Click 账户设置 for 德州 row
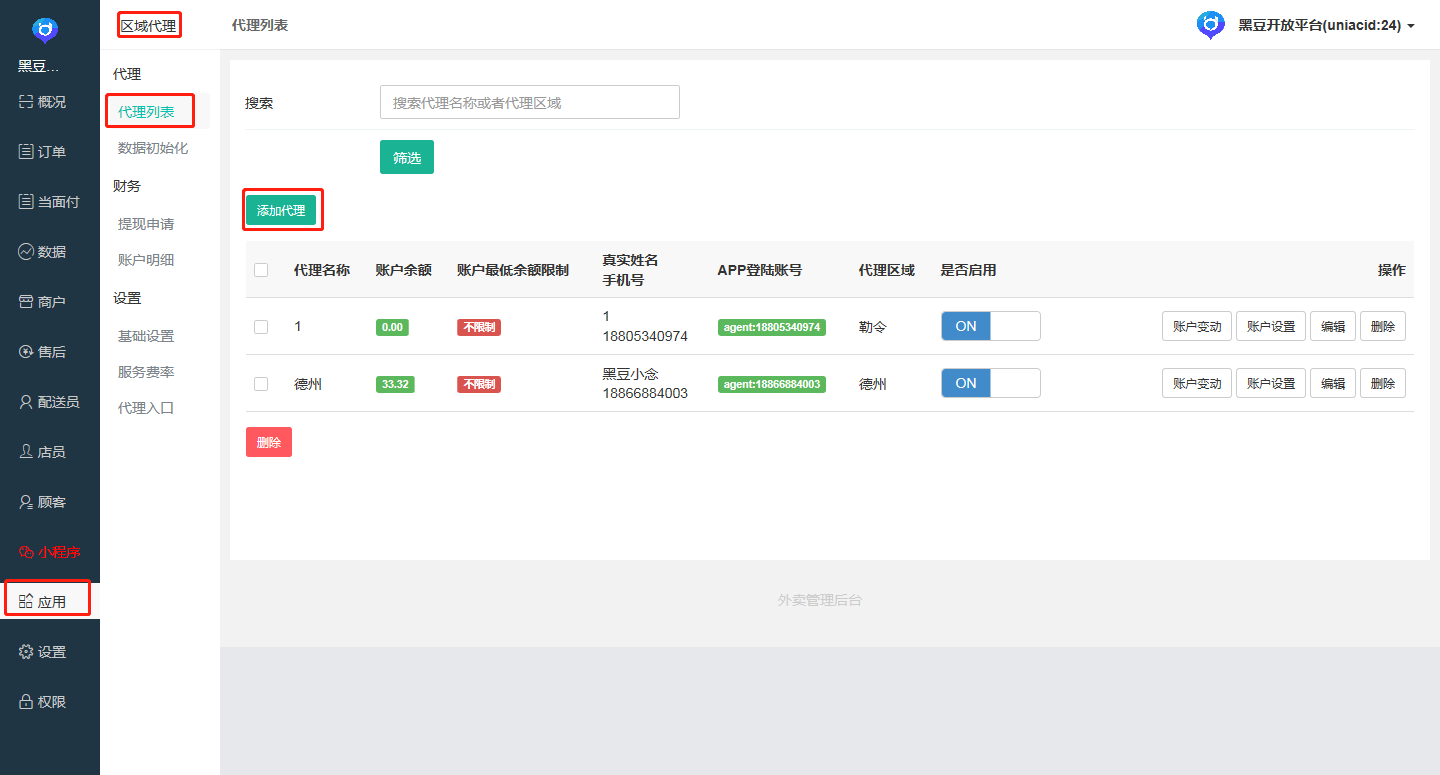This screenshot has height=775, width=1440. [1271, 383]
